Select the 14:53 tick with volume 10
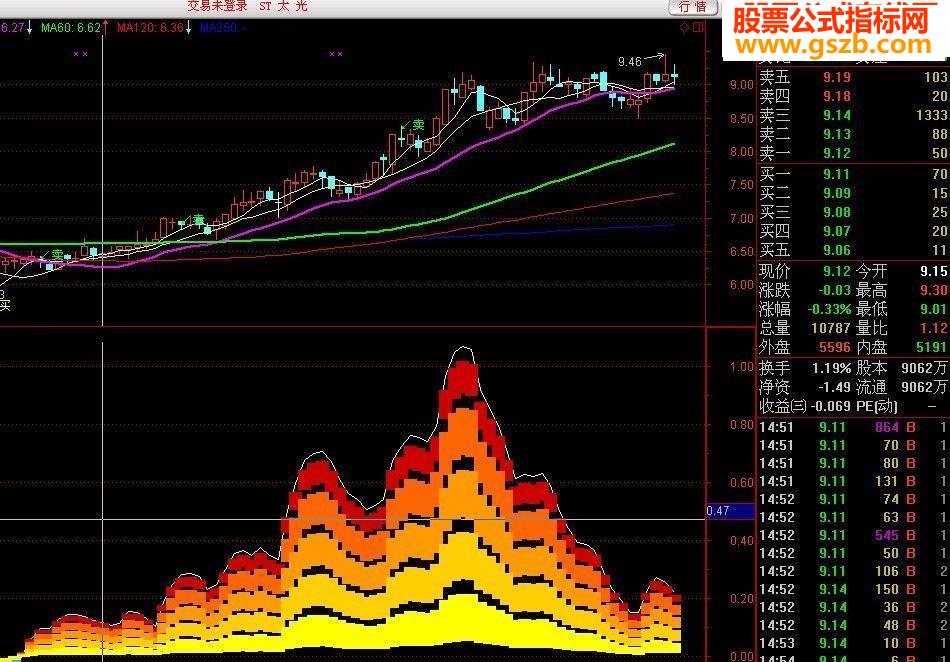Screen dimensions: 950x662 point(853,643)
